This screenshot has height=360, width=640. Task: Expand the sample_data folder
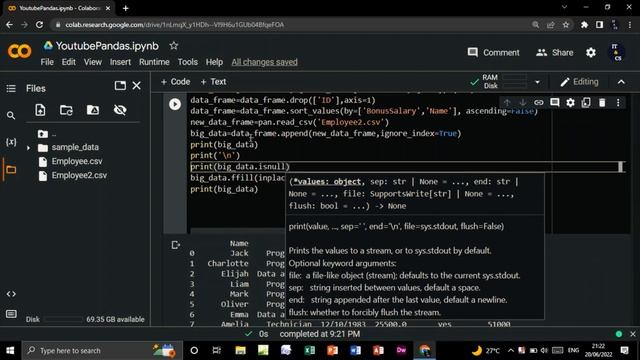coord(28,148)
